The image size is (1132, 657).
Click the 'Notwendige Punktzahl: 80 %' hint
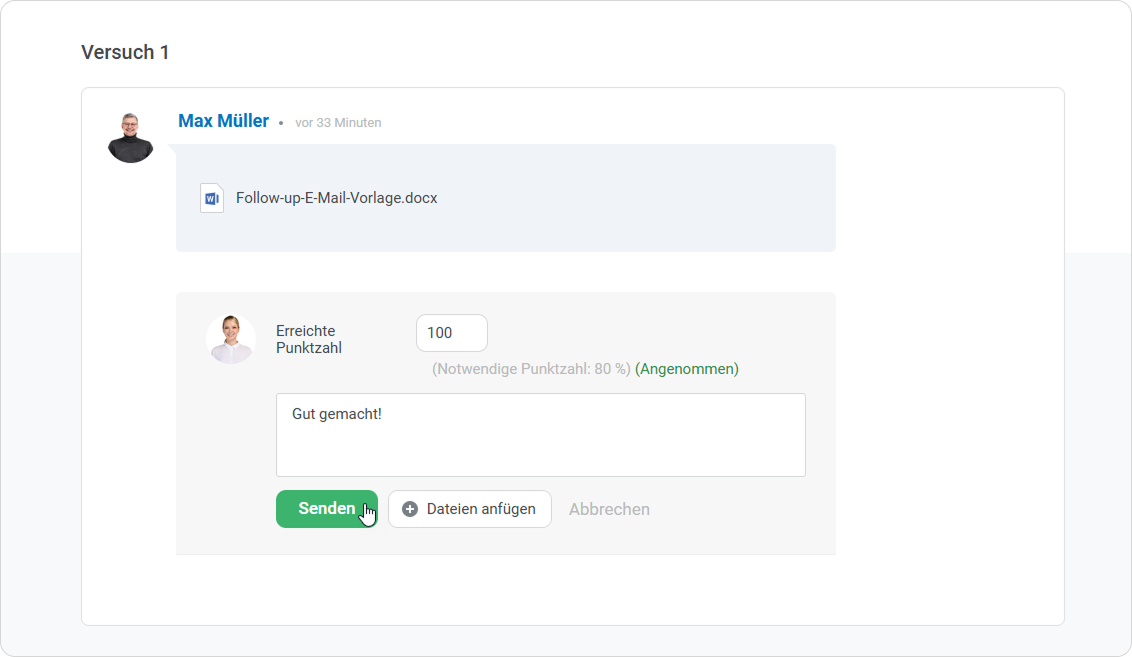point(531,369)
